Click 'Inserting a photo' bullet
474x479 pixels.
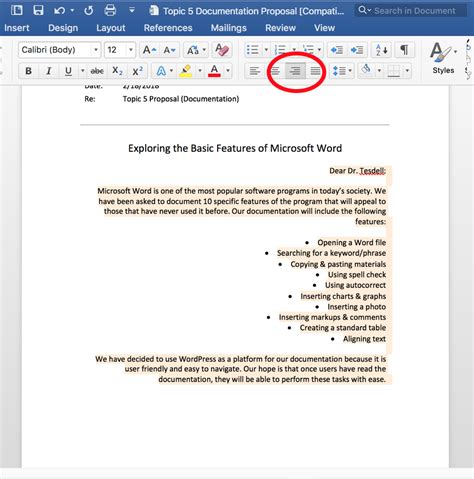[x=357, y=307]
